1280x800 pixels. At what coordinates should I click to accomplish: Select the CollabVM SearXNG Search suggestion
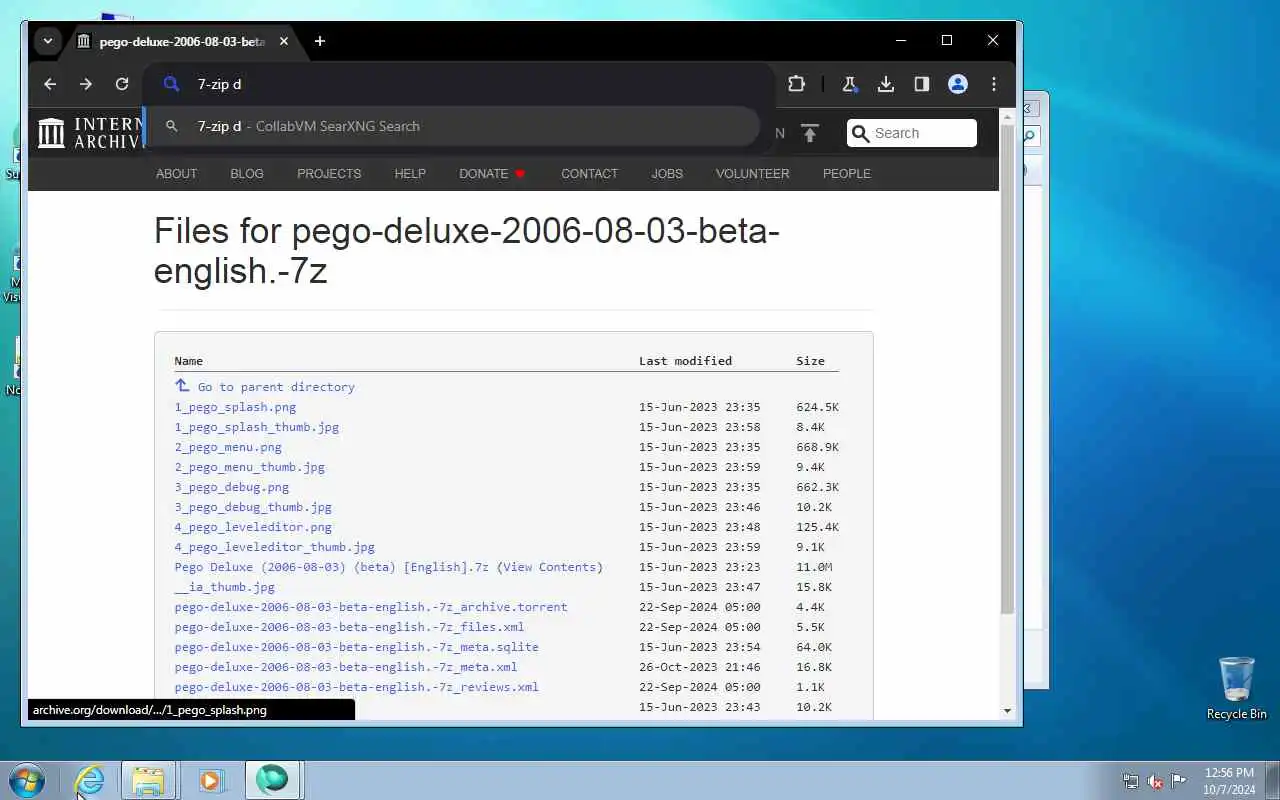[x=452, y=126]
